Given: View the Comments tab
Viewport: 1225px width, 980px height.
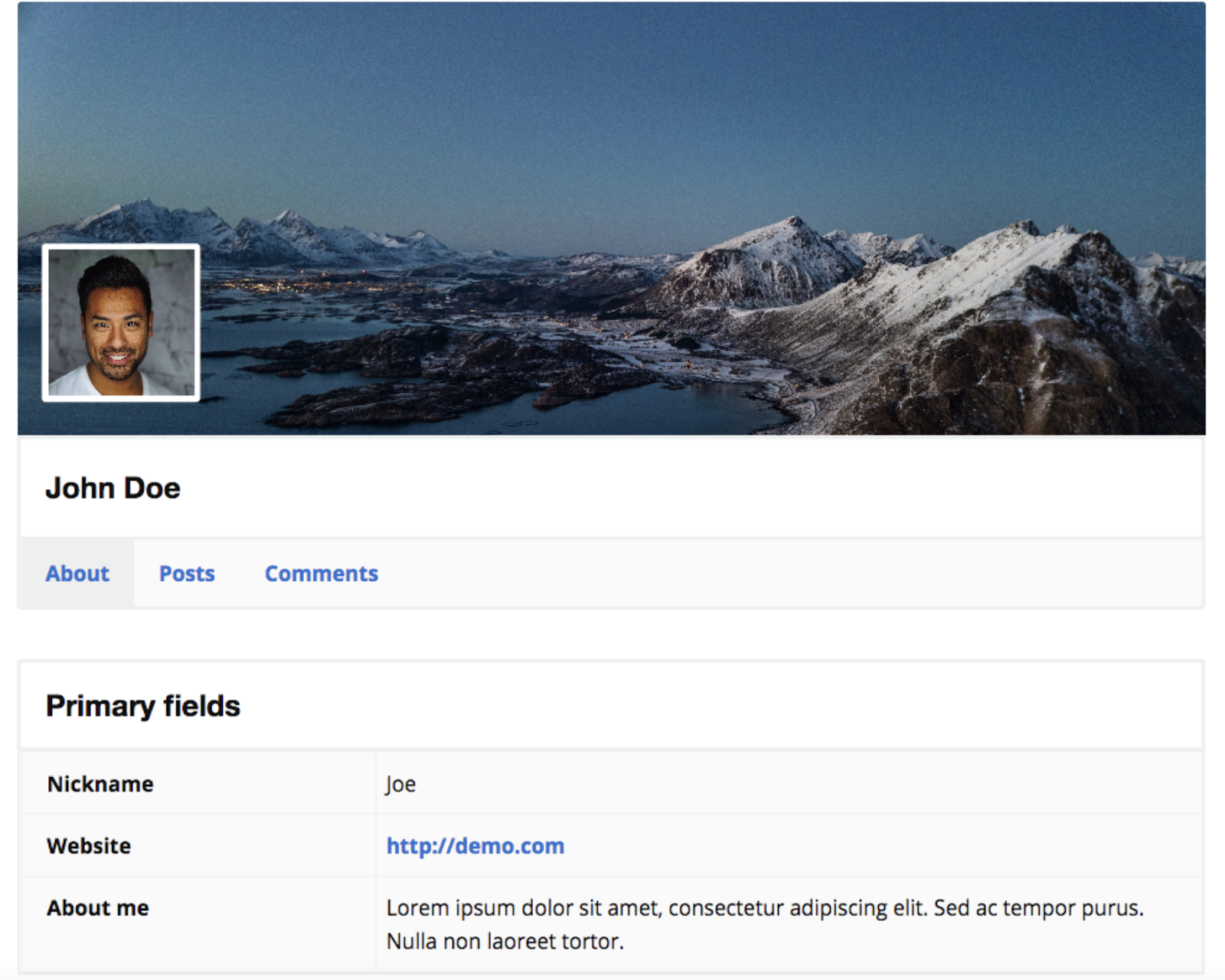Looking at the screenshot, I should click(x=321, y=573).
